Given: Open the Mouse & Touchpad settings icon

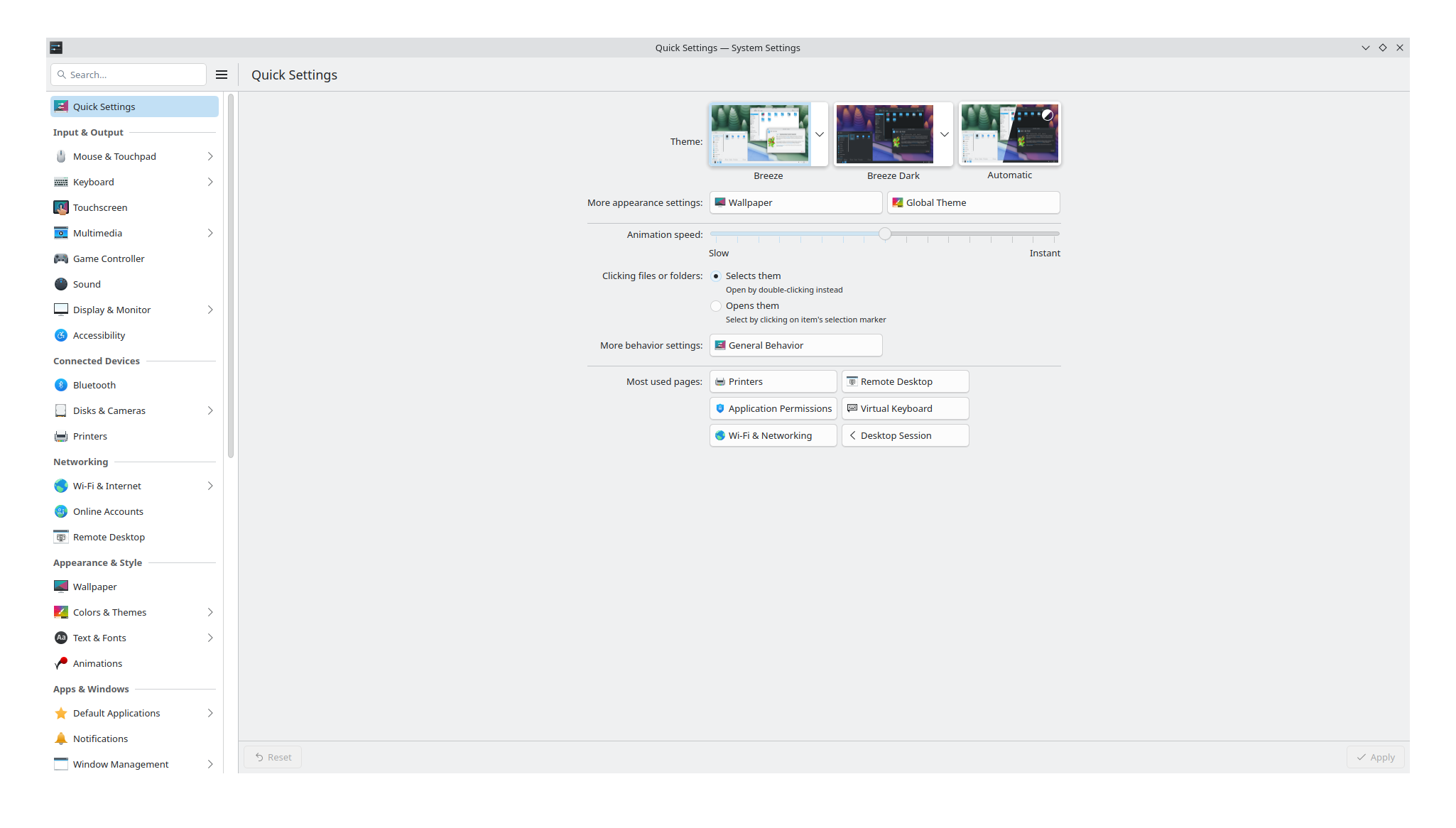Looking at the screenshot, I should coord(61,156).
